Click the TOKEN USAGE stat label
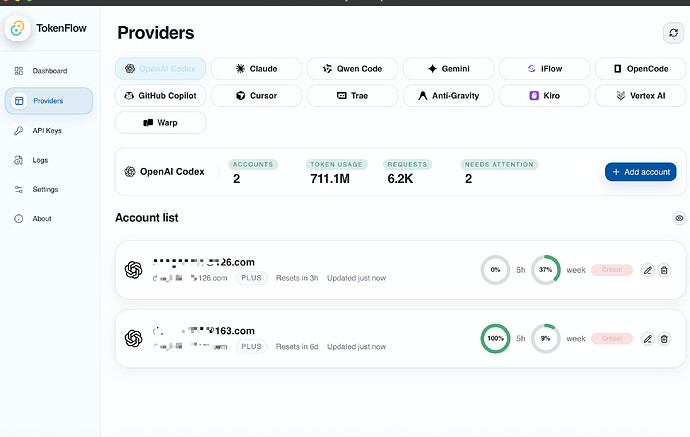690x437 pixels. [337, 165]
